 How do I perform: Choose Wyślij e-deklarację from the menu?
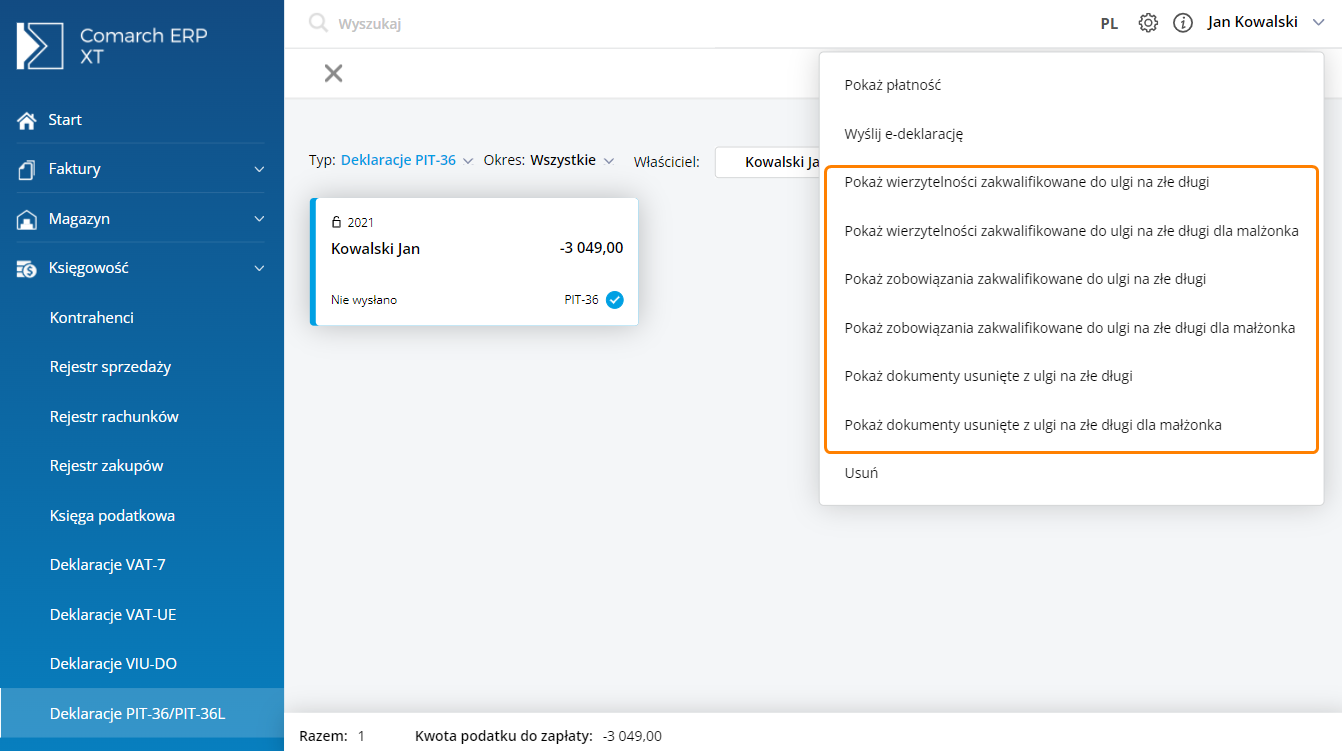pos(903,134)
